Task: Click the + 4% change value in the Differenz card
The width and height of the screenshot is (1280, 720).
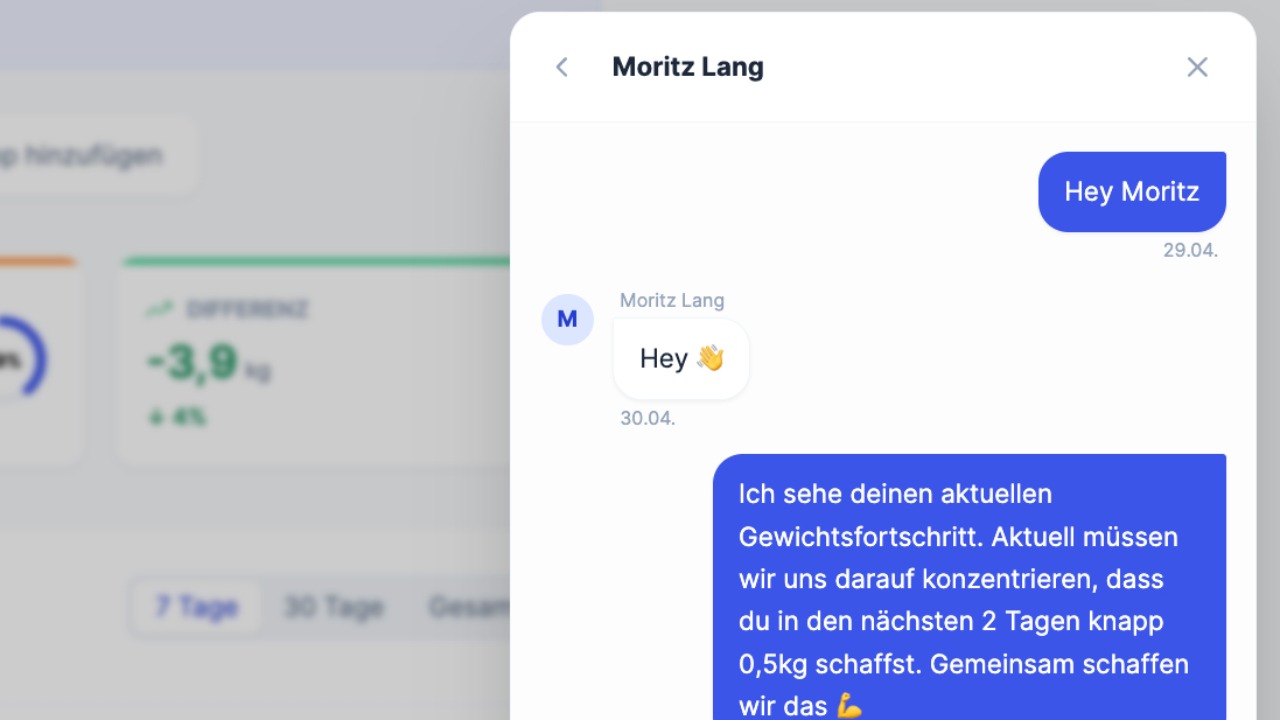Action: coord(178,417)
